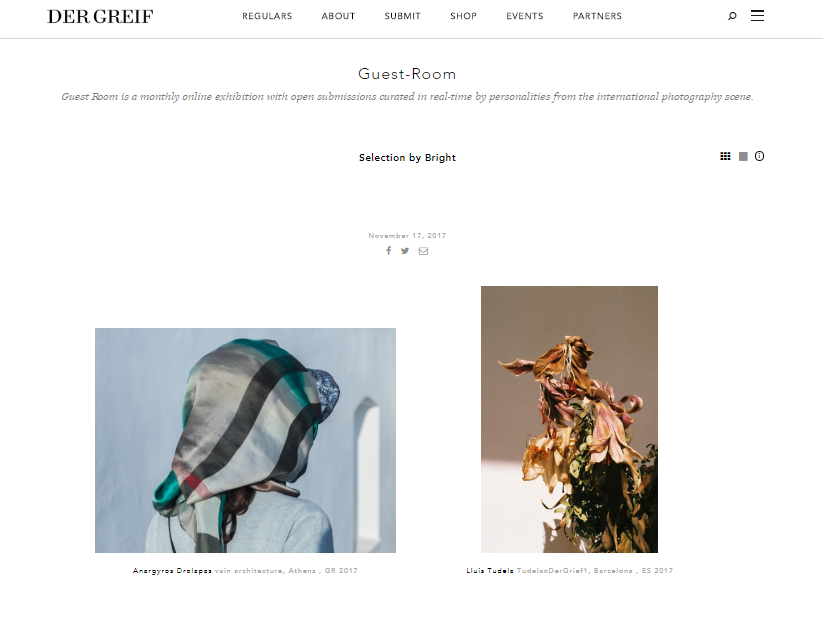Share via email envelope icon
The height and width of the screenshot is (618, 823).
[x=423, y=251]
